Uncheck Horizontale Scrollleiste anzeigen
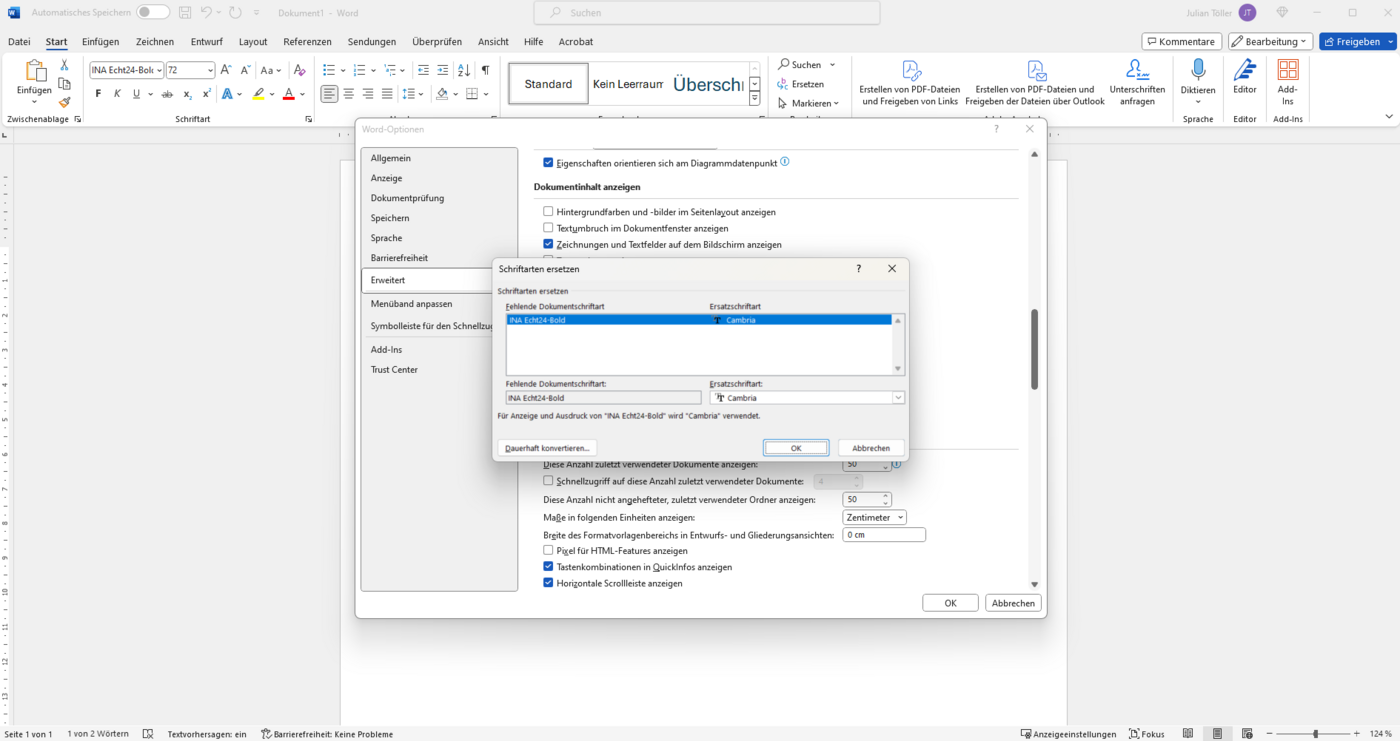 548,583
